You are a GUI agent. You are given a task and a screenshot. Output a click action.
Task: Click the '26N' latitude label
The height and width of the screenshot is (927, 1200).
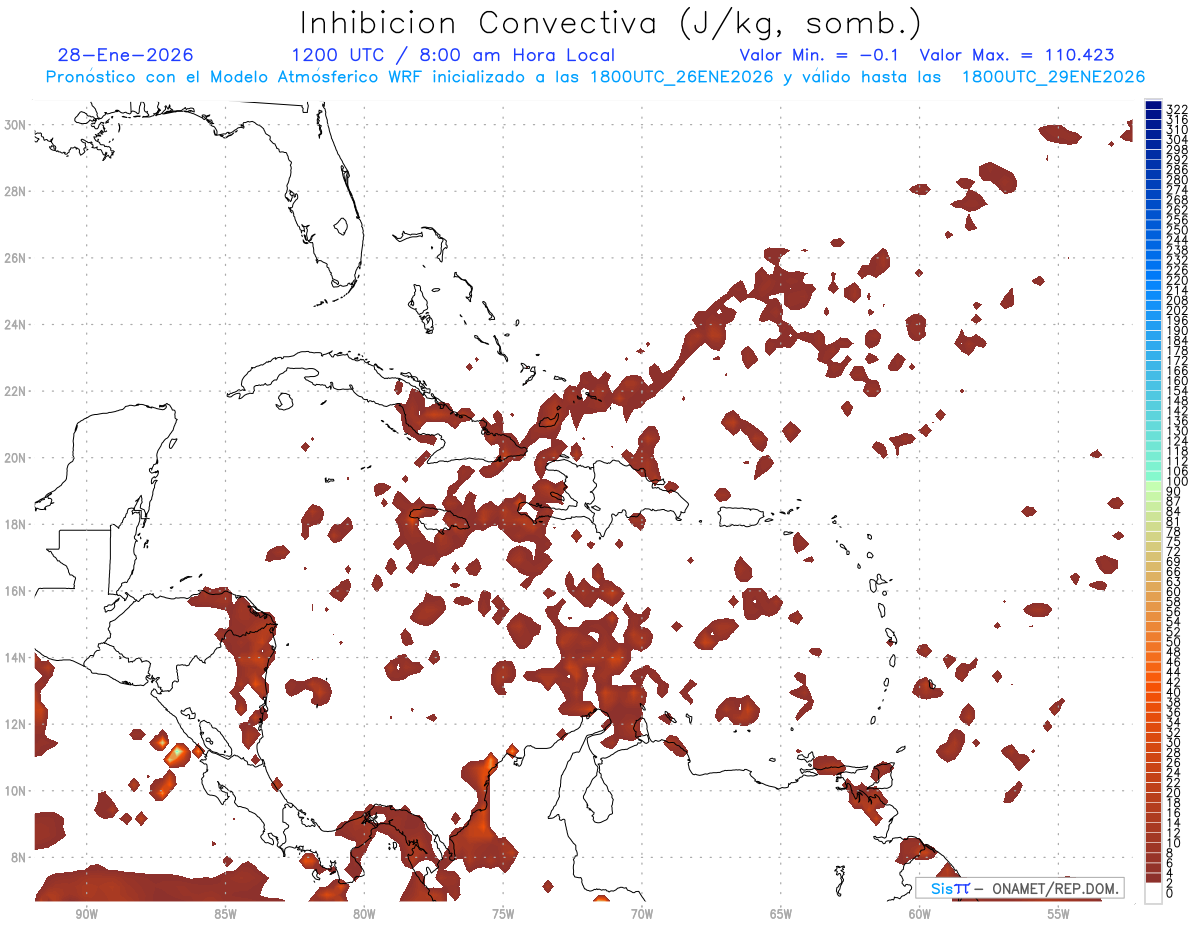(16, 258)
